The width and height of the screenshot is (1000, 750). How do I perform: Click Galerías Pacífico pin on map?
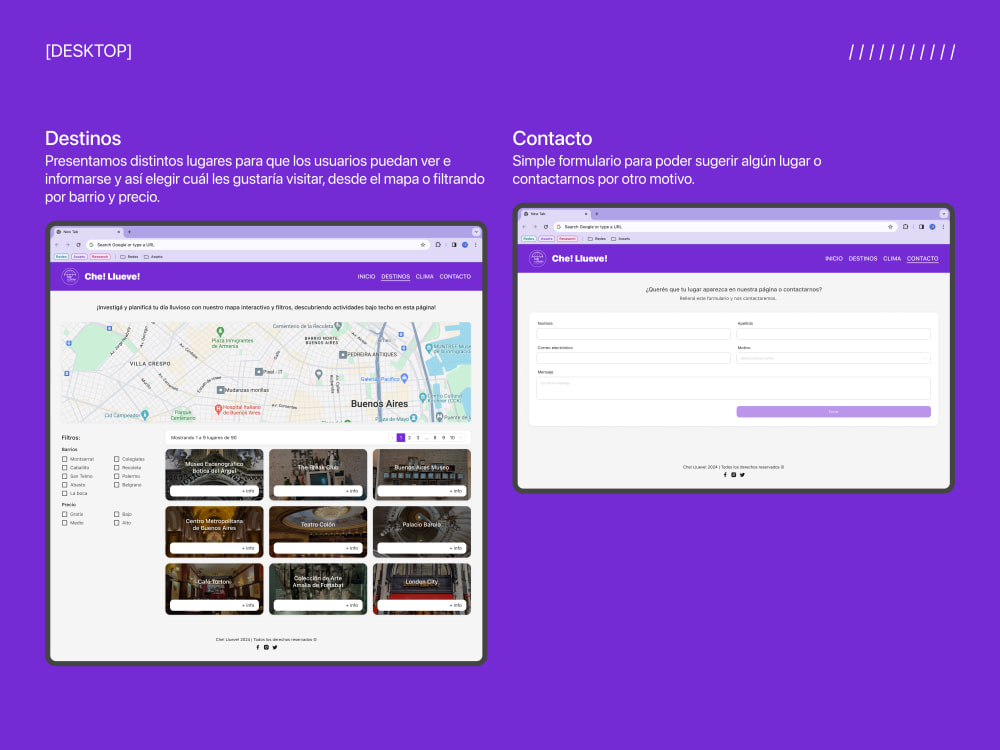[404, 379]
